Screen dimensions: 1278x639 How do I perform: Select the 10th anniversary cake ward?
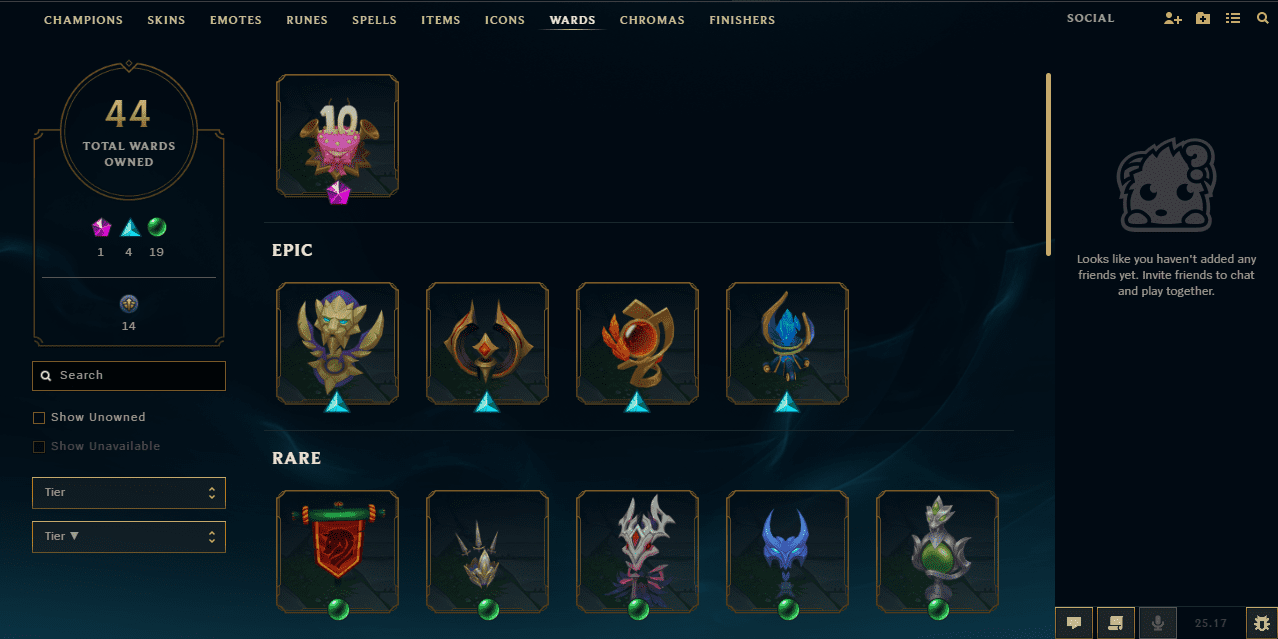(338, 135)
